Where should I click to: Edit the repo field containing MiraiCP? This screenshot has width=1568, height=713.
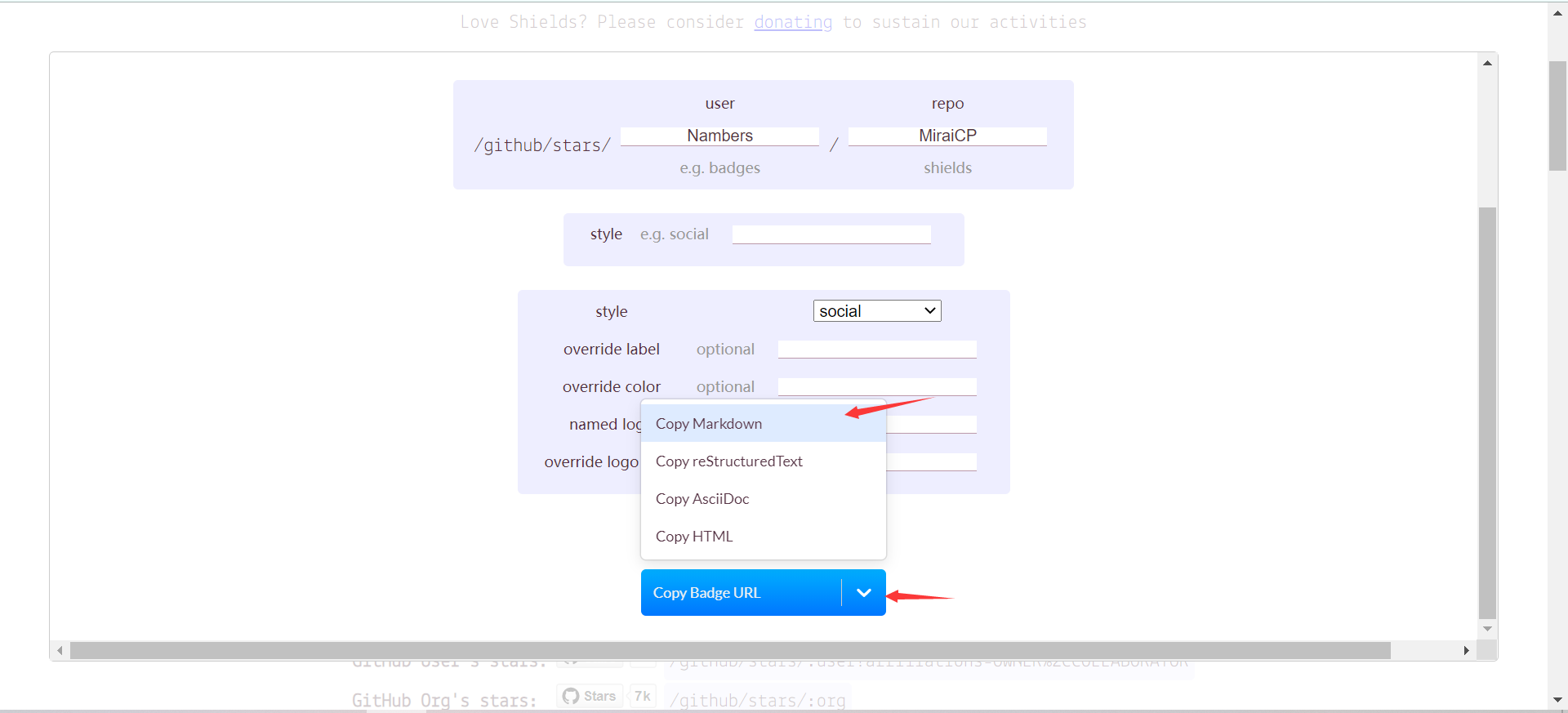[x=947, y=136]
